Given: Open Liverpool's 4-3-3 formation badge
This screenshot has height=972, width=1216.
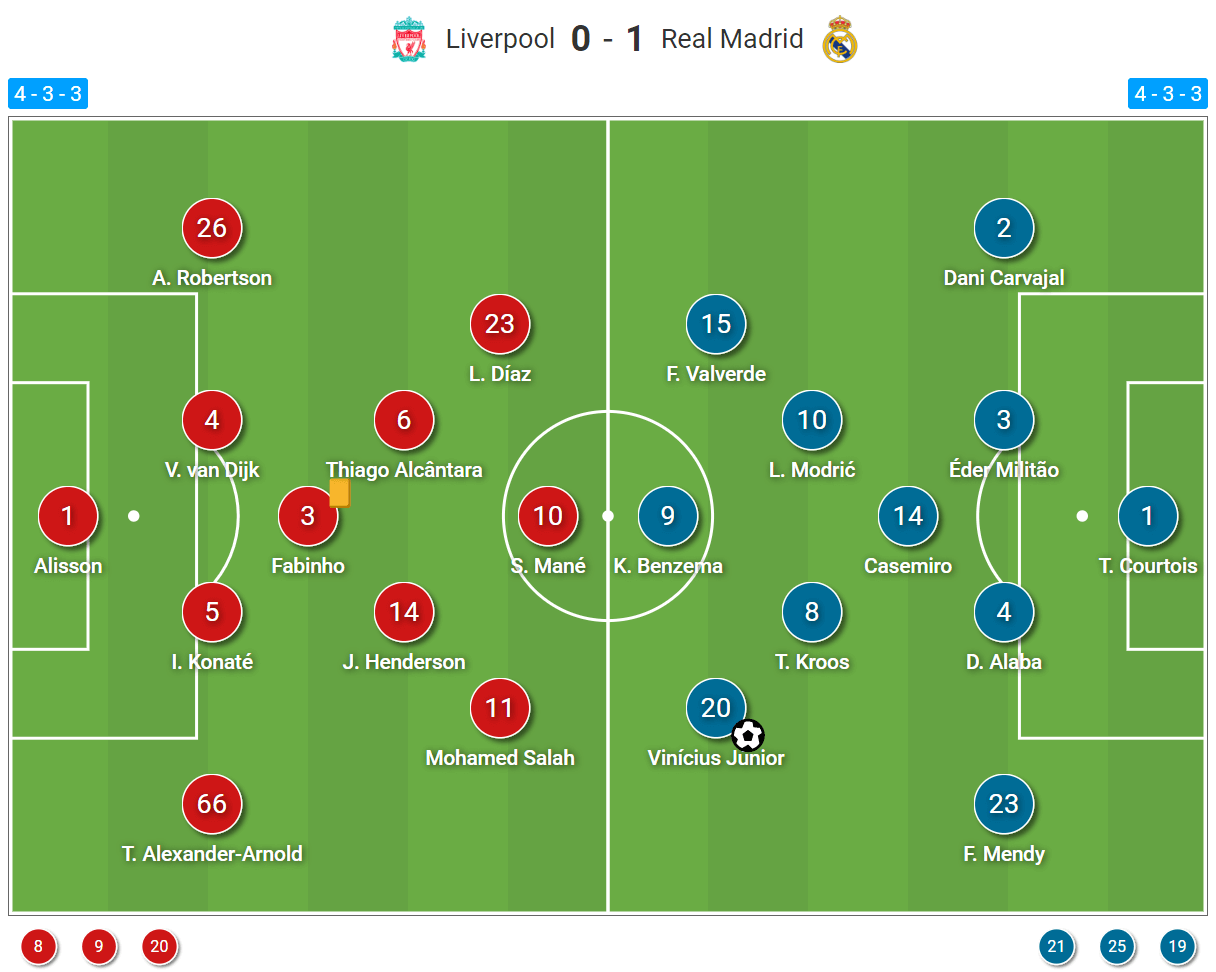Looking at the screenshot, I should pyautogui.click(x=48, y=95).
